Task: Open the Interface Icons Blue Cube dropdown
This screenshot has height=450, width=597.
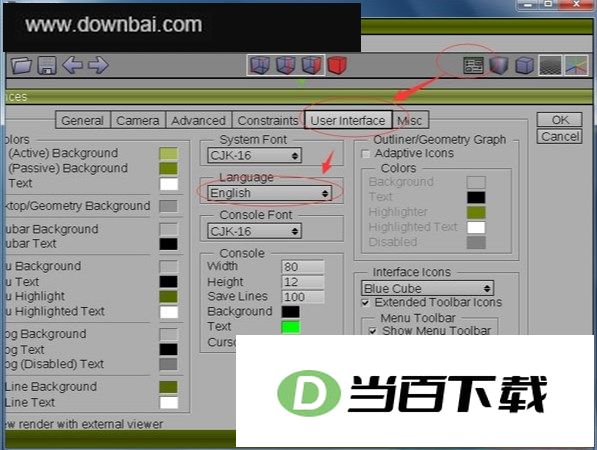Action: [427, 288]
